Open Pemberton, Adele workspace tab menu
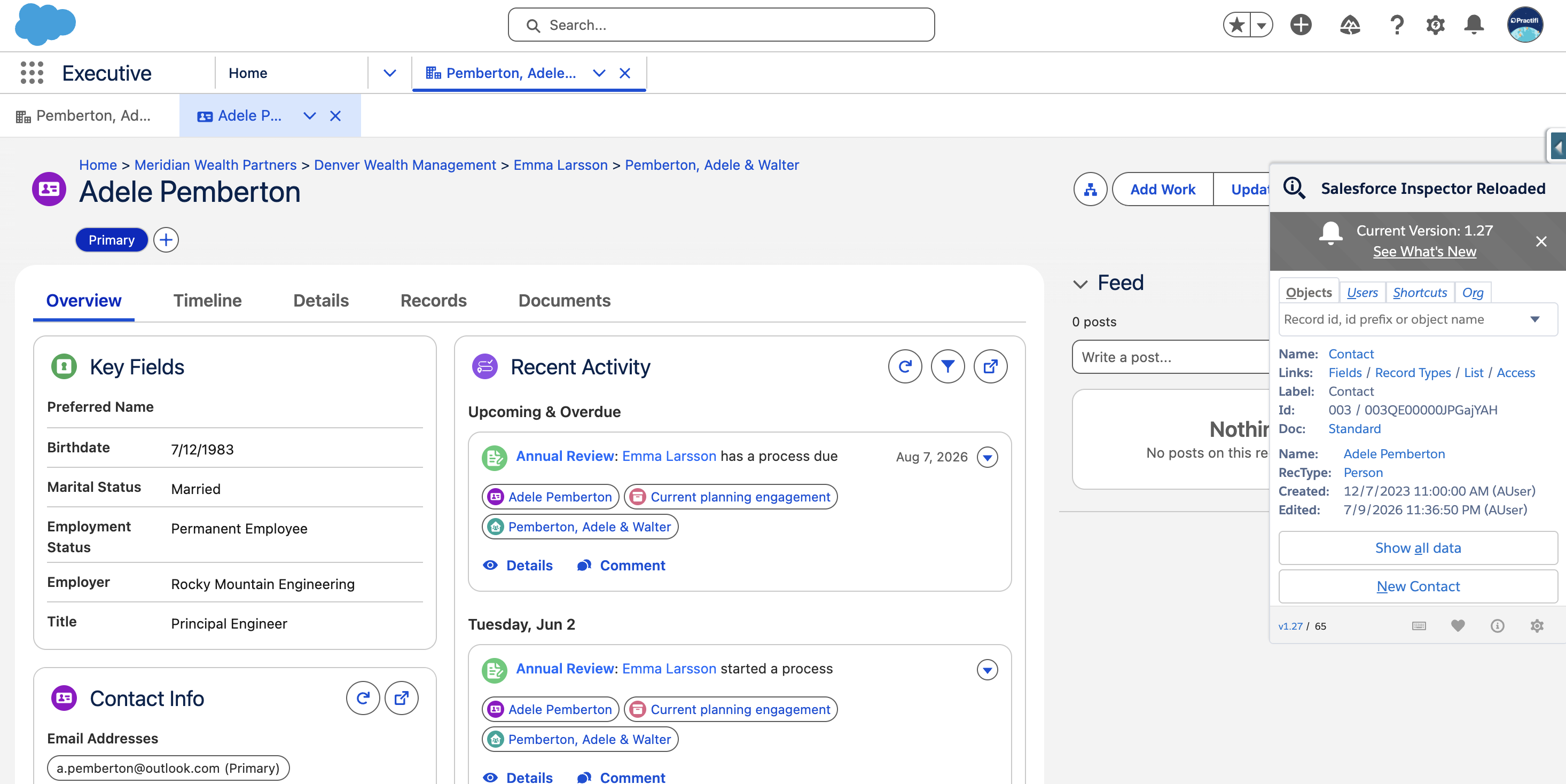This screenshot has height=784, width=1566. click(599, 73)
